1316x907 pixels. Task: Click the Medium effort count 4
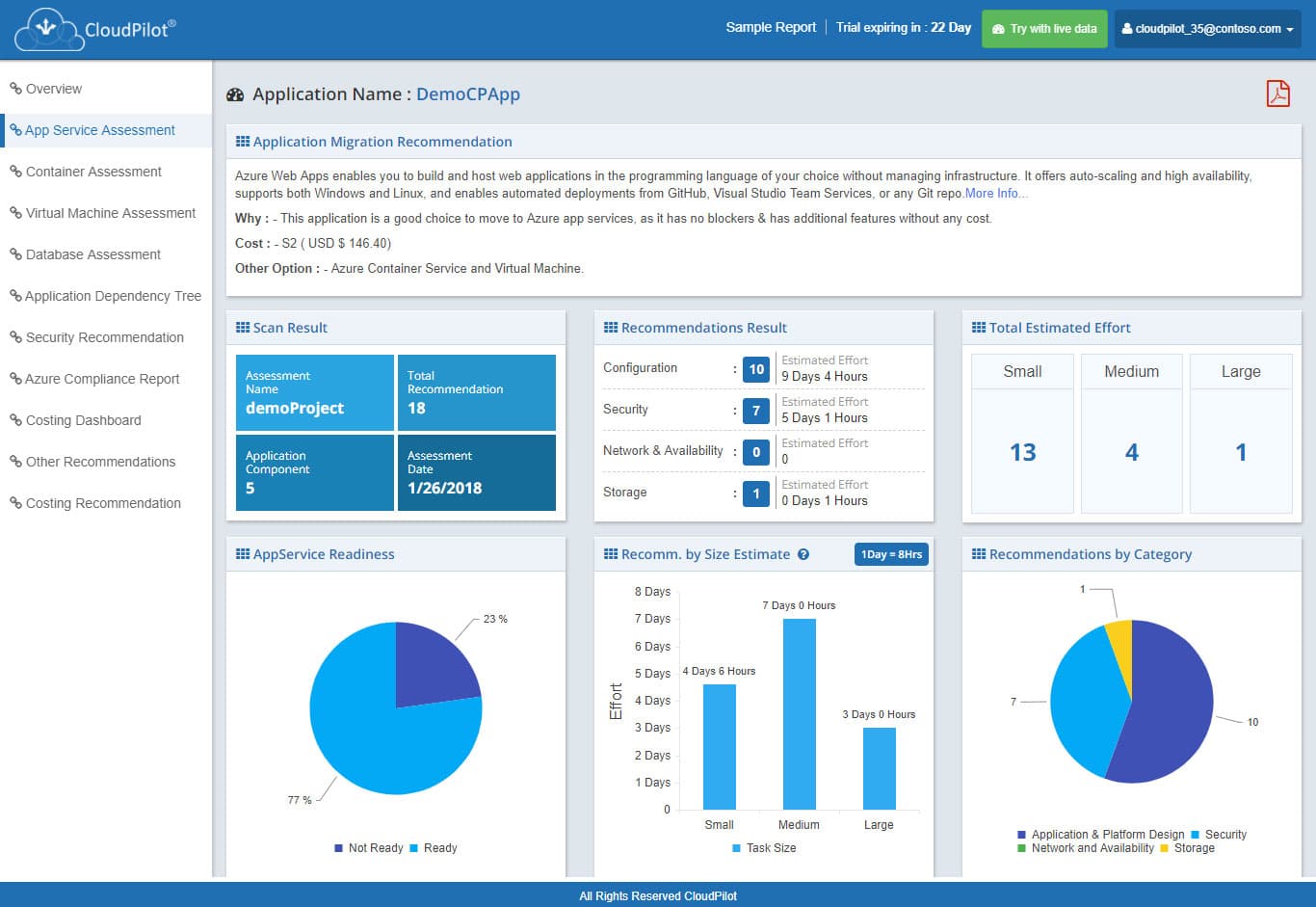(x=1132, y=452)
